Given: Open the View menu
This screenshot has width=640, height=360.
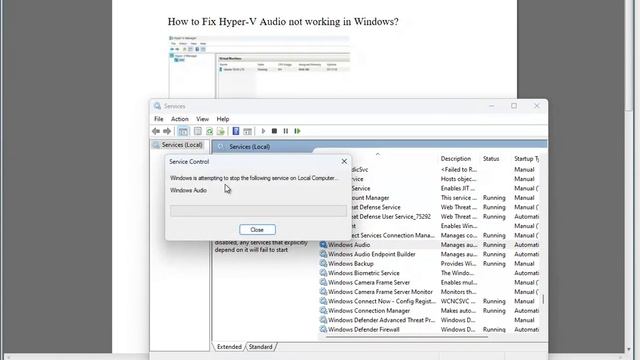Looking at the screenshot, I should pos(202,119).
